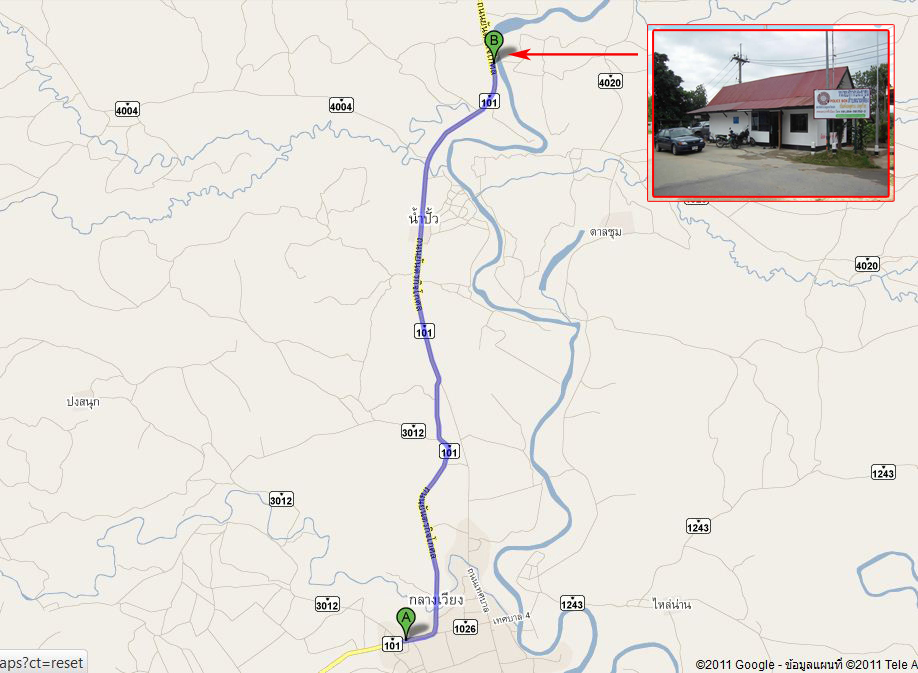
Task: Select the 4020 shield beneath the red arrow
Action: 609,81
